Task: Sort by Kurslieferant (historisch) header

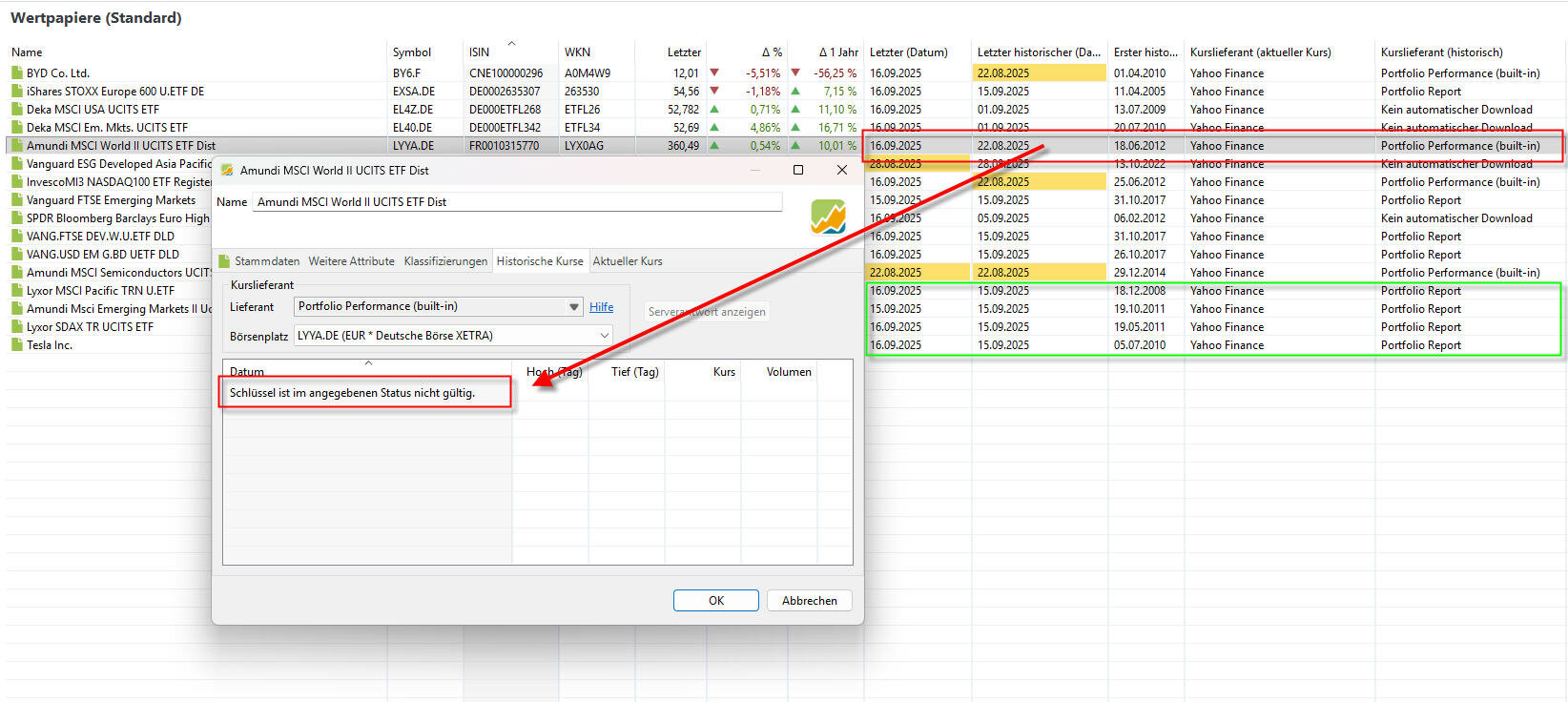Action: tap(1442, 52)
